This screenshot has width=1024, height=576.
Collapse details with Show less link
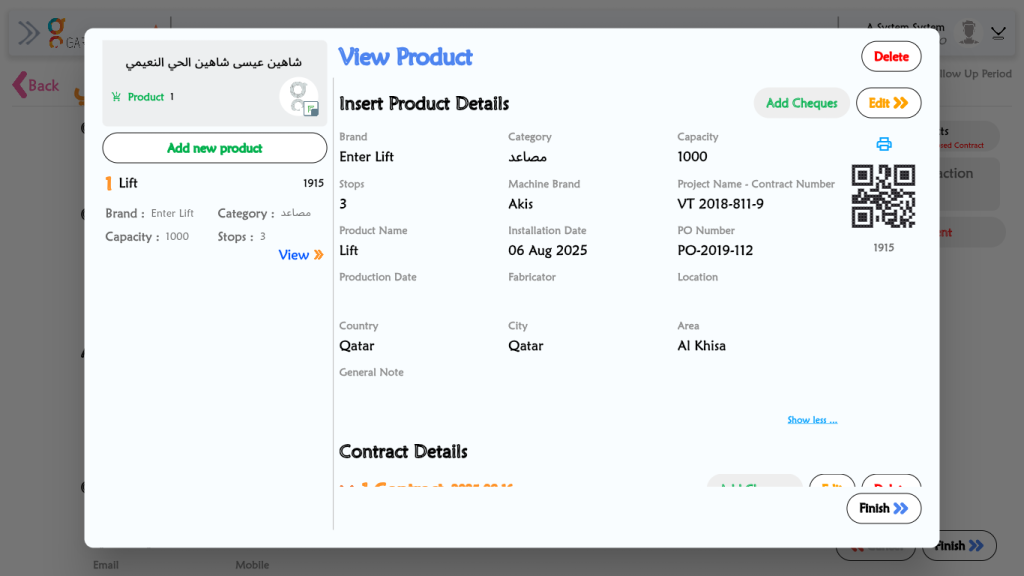point(812,420)
